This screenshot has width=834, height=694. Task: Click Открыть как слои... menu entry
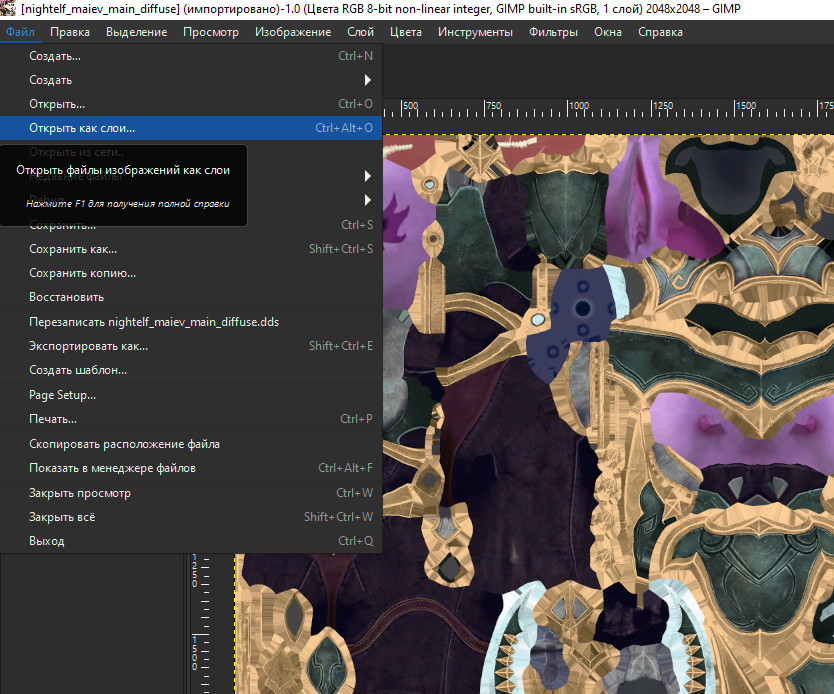click(x=82, y=128)
